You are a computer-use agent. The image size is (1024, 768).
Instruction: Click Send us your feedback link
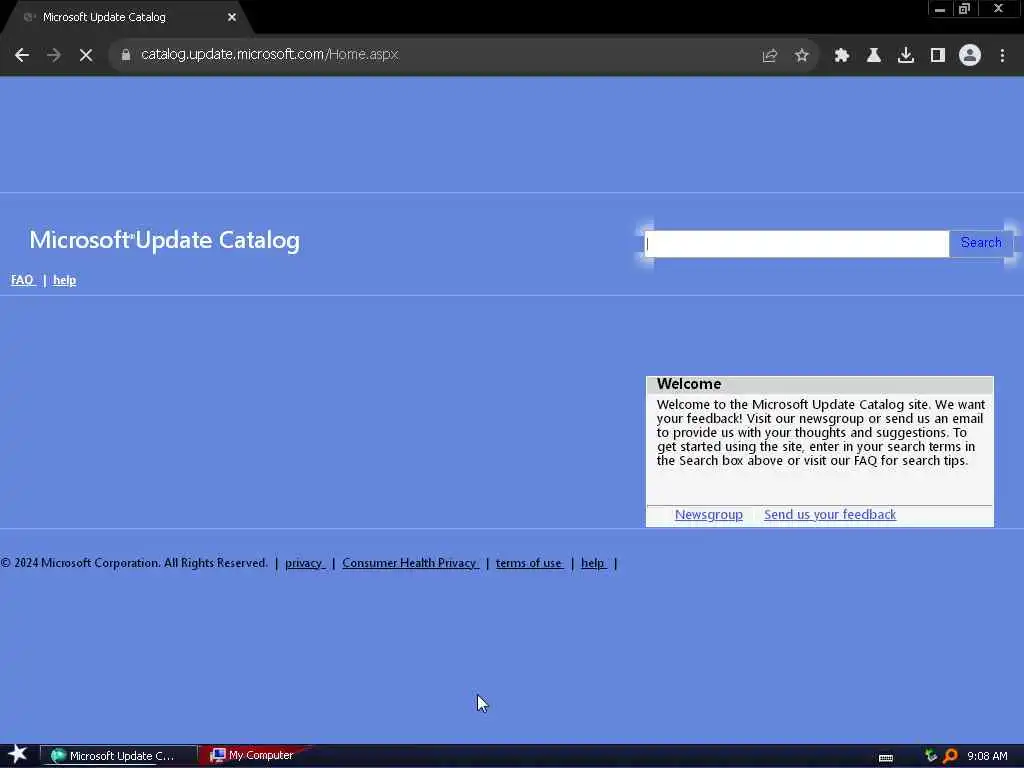click(x=830, y=515)
